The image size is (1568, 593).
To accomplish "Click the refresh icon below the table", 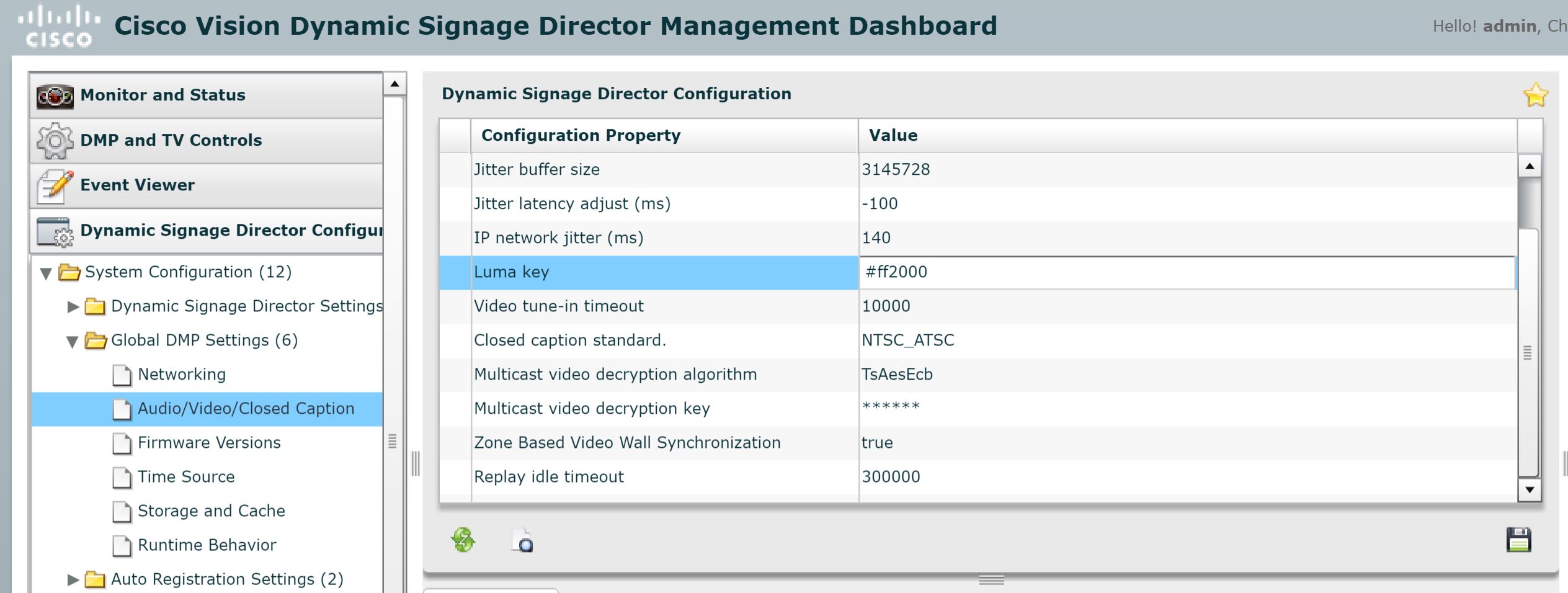I will (x=462, y=540).
